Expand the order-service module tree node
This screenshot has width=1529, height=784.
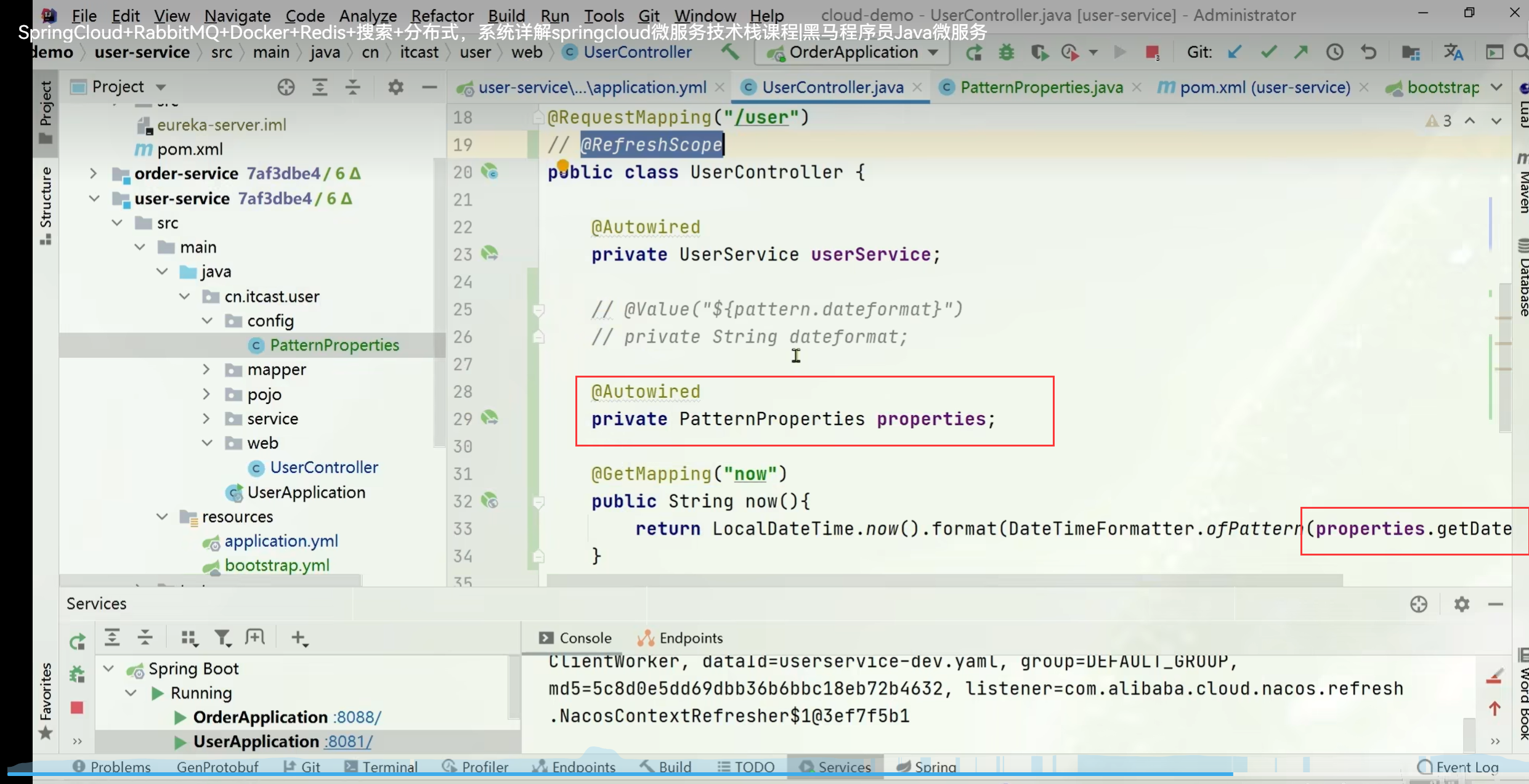(94, 174)
